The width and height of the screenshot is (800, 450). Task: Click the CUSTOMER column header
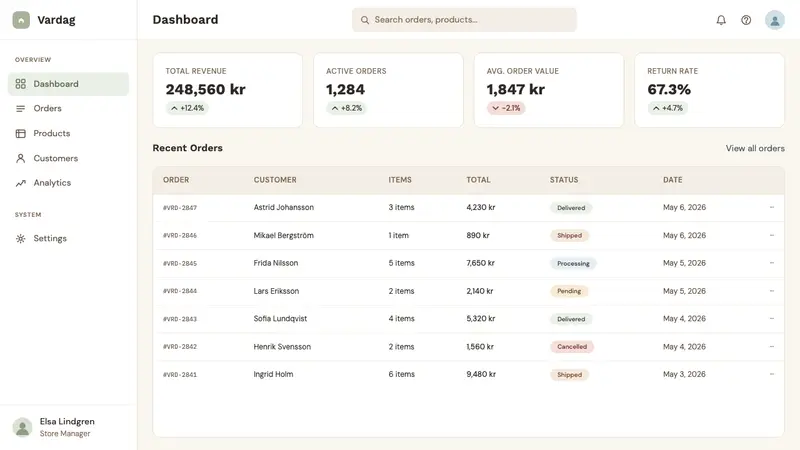275,180
